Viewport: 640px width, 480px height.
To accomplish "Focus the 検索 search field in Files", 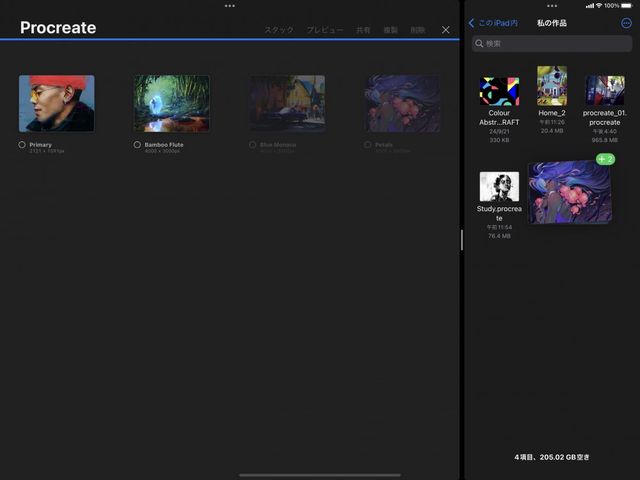I will click(x=552, y=43).
